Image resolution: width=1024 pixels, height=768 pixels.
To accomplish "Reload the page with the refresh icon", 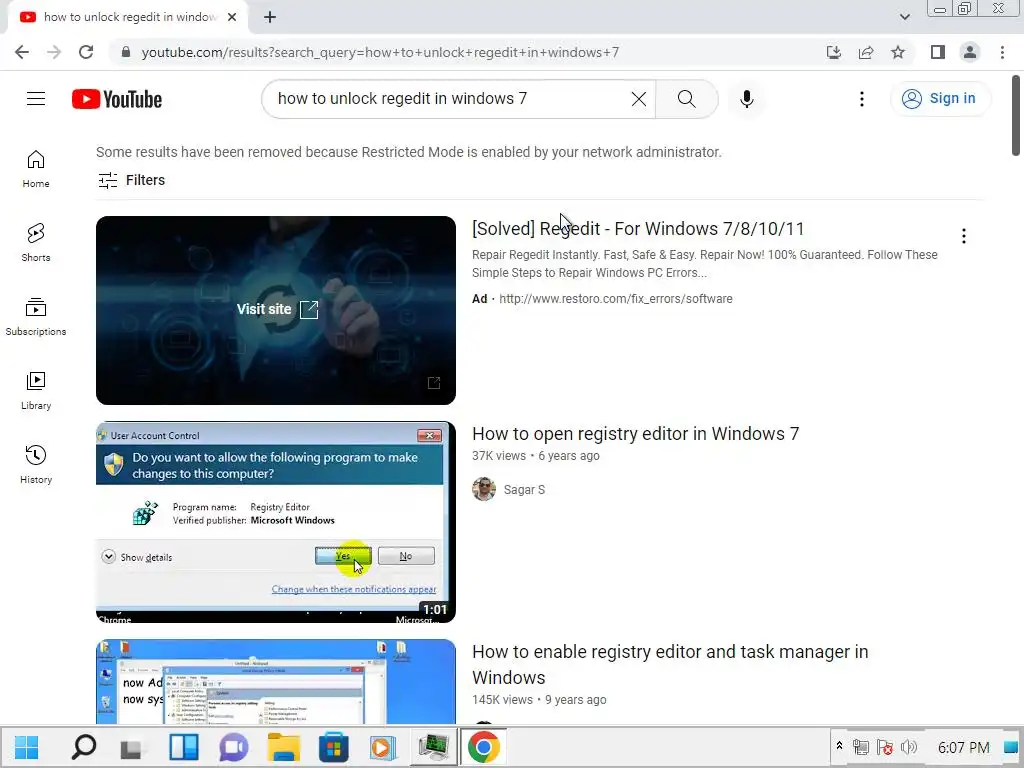I will coord(86,52).
